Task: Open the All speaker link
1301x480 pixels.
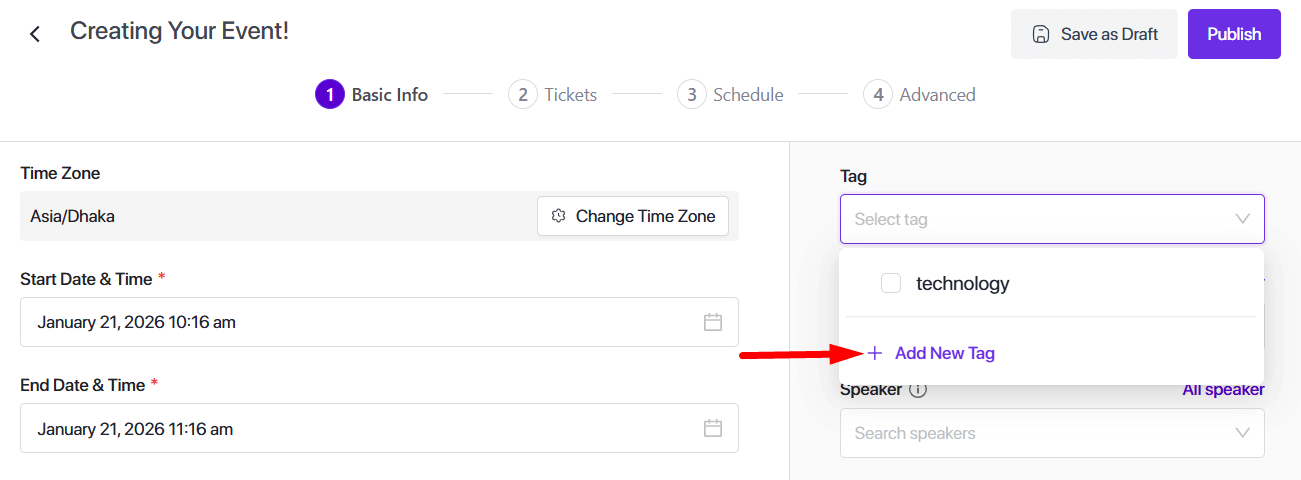Action: [1223, 389]
